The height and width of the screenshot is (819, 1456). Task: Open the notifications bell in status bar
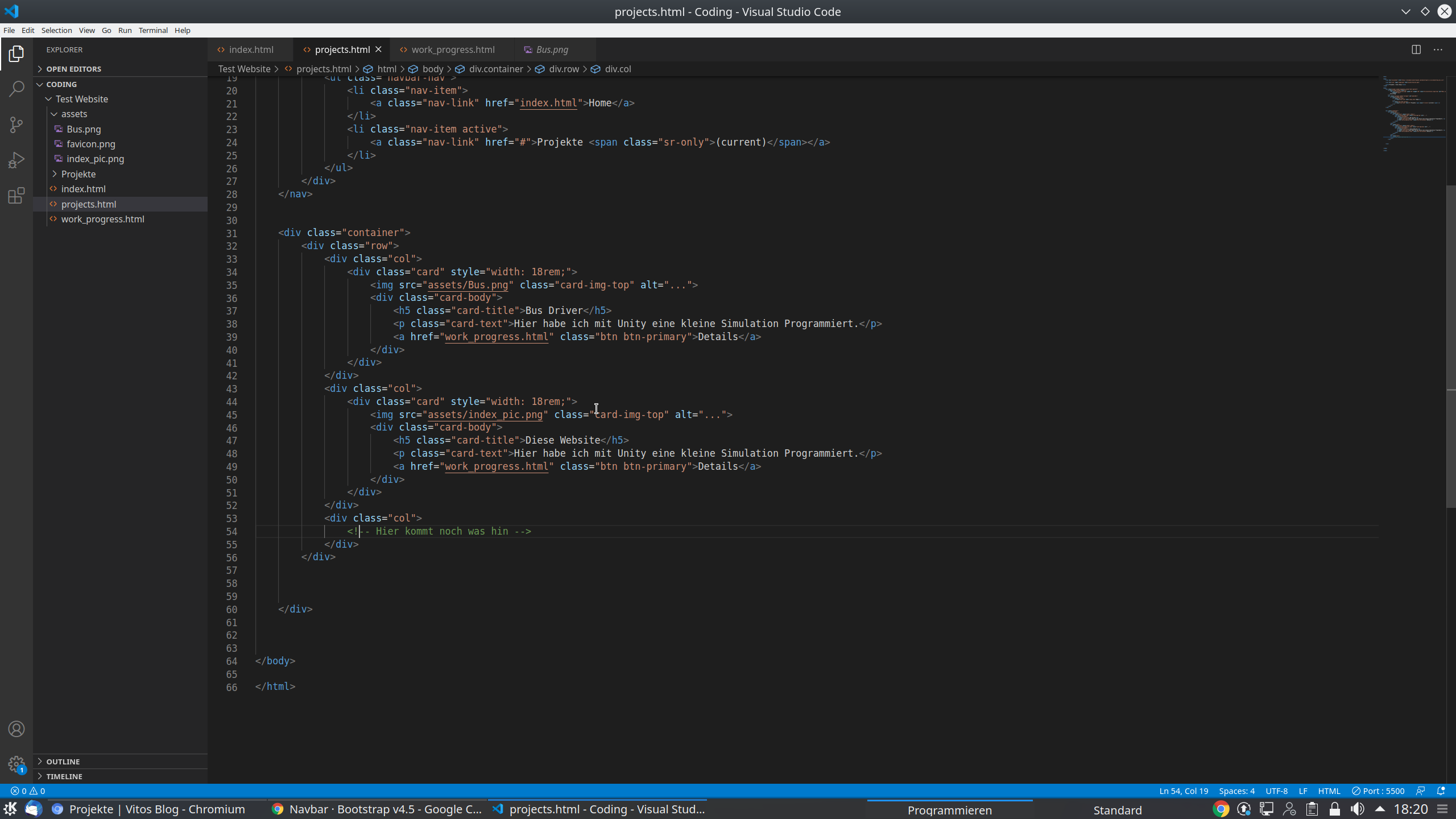1441,791
